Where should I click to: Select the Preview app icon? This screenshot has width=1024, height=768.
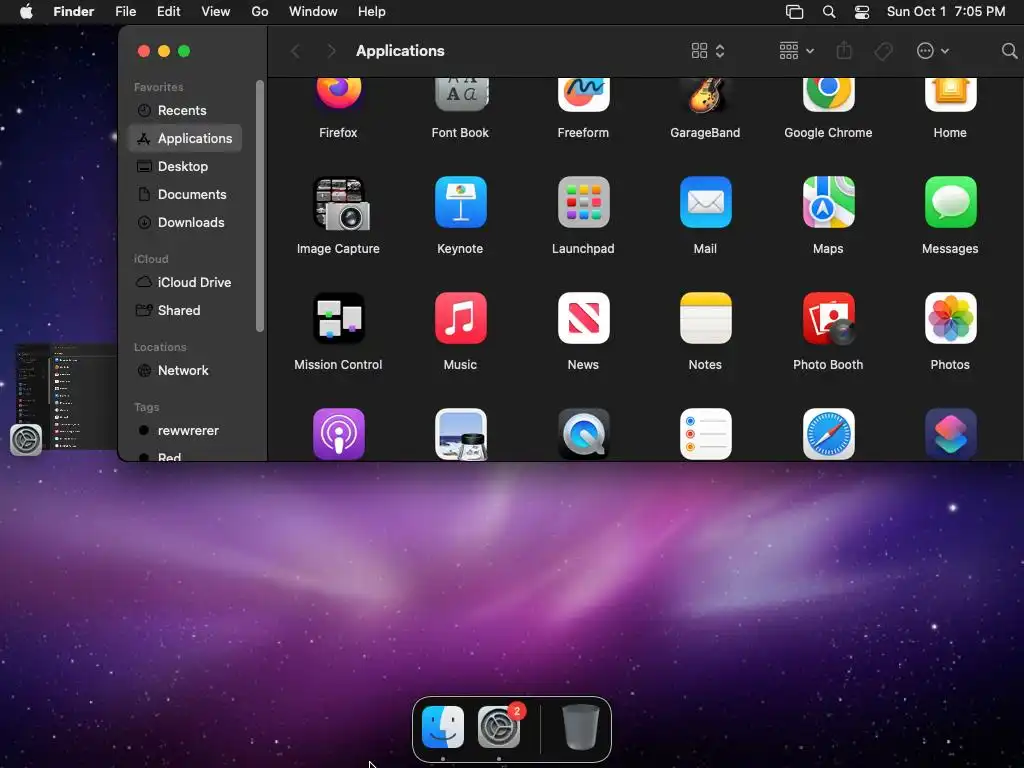click(461, 434)
